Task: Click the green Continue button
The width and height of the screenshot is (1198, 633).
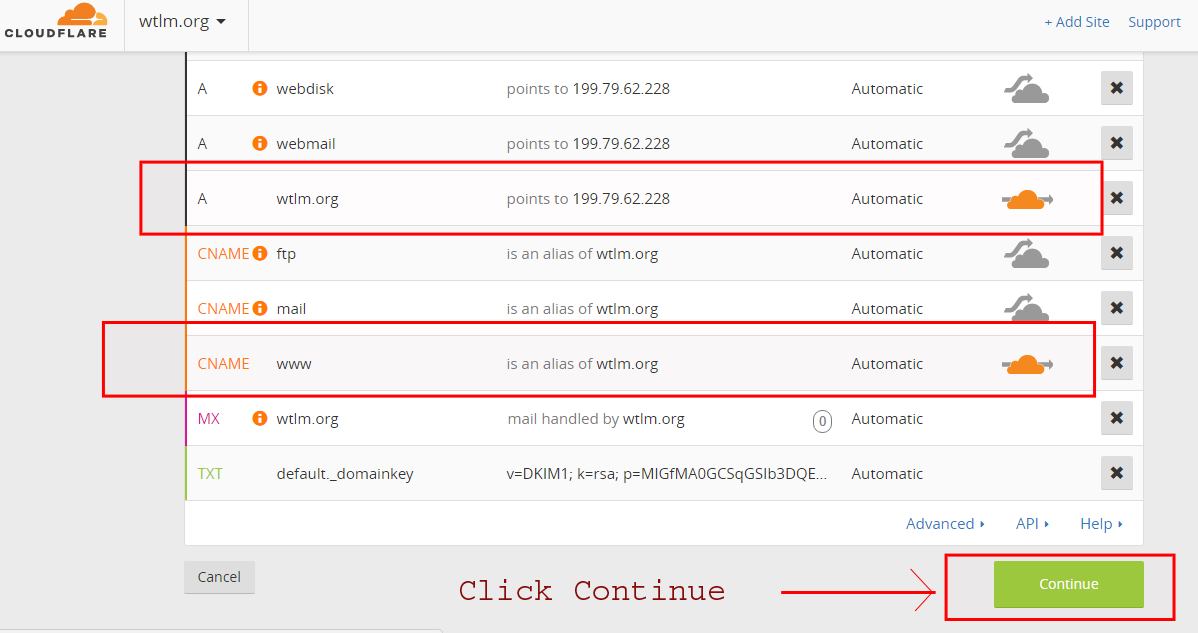Action: 1068,584
